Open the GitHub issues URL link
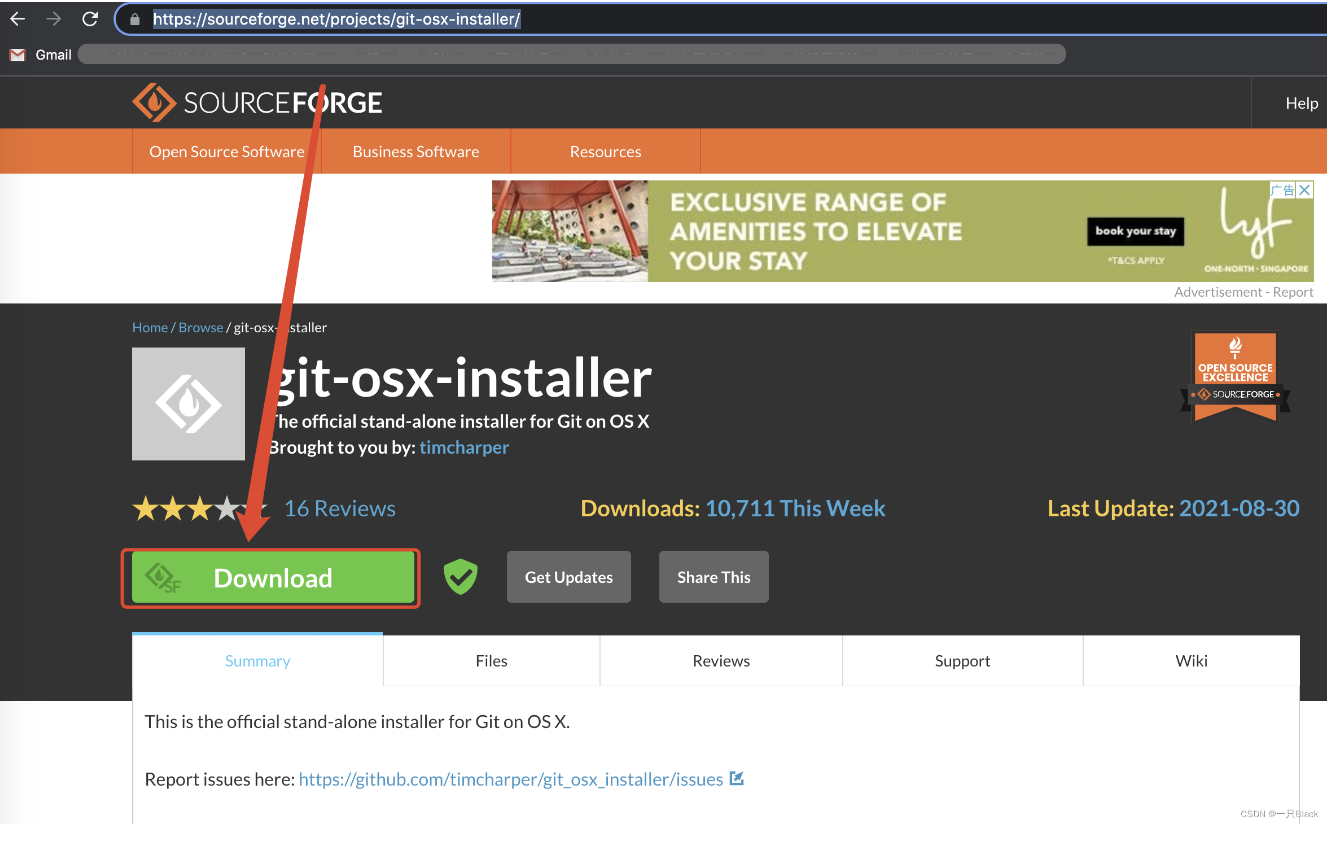 [x=511, y=779]
